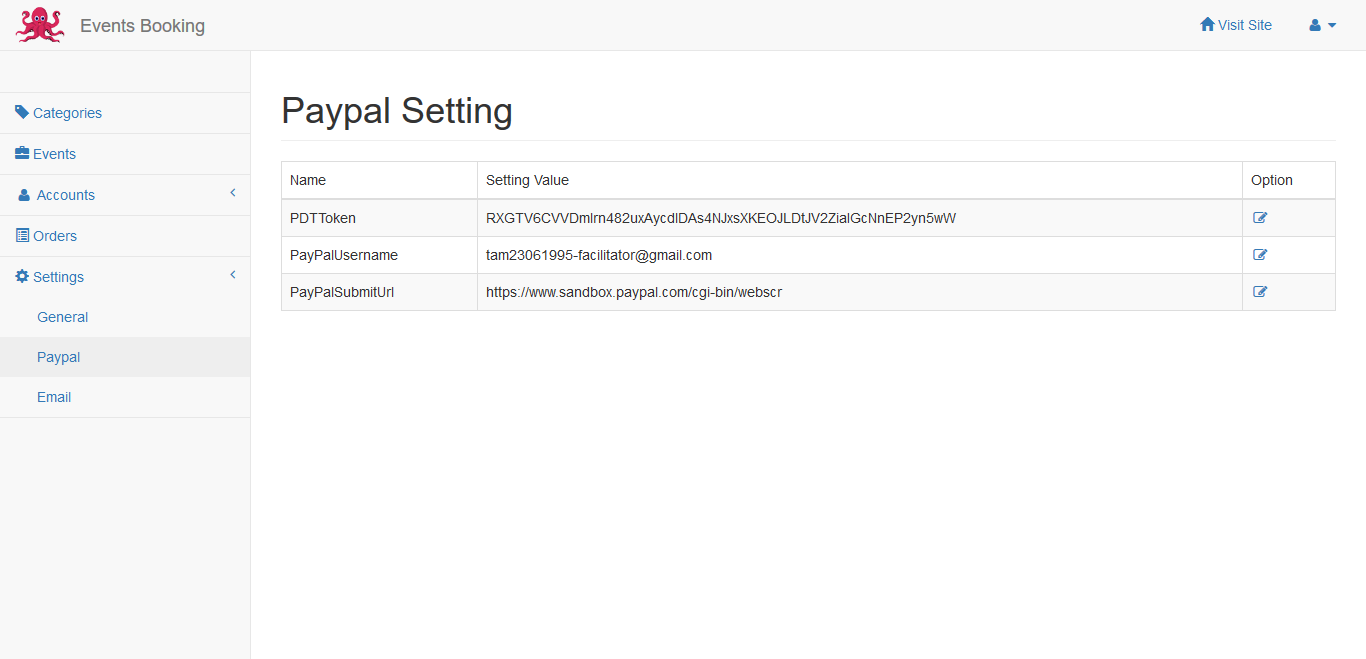Click the Categories tag icon

[x=22, y=112]
